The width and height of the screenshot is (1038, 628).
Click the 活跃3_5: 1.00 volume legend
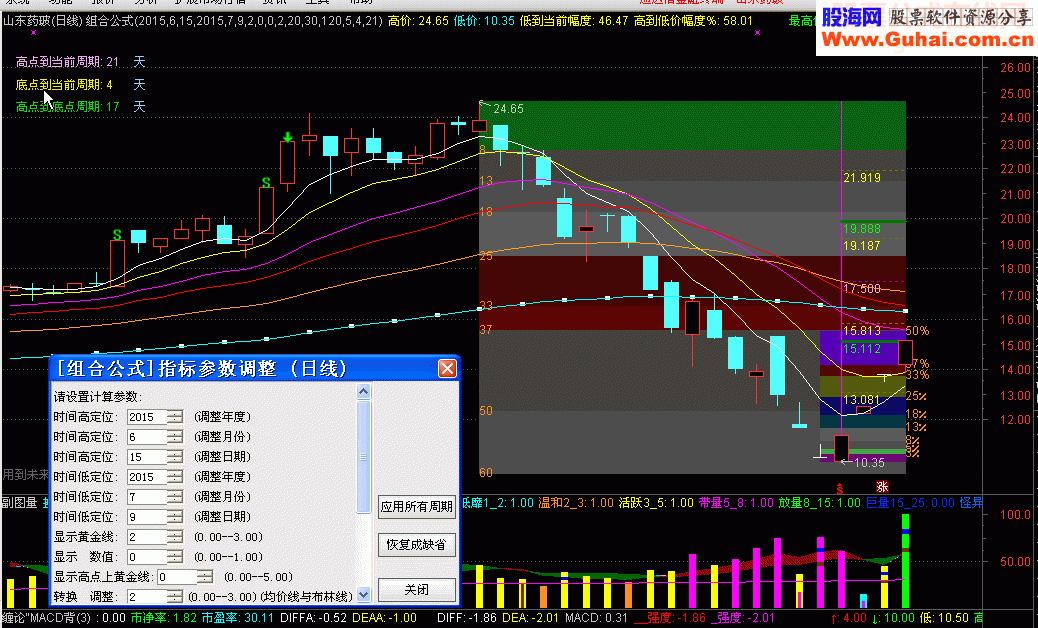click(656, 503)
